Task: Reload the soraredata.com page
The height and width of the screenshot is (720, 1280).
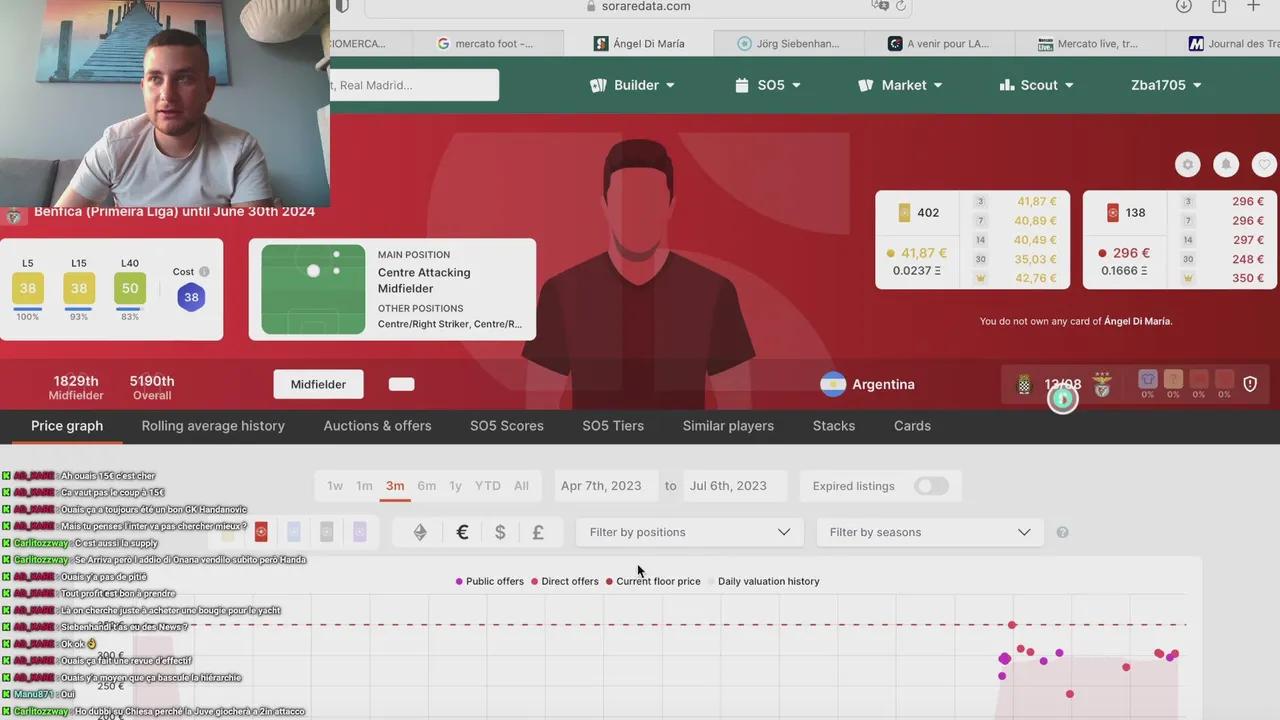Action: click(x=900, y=6)
